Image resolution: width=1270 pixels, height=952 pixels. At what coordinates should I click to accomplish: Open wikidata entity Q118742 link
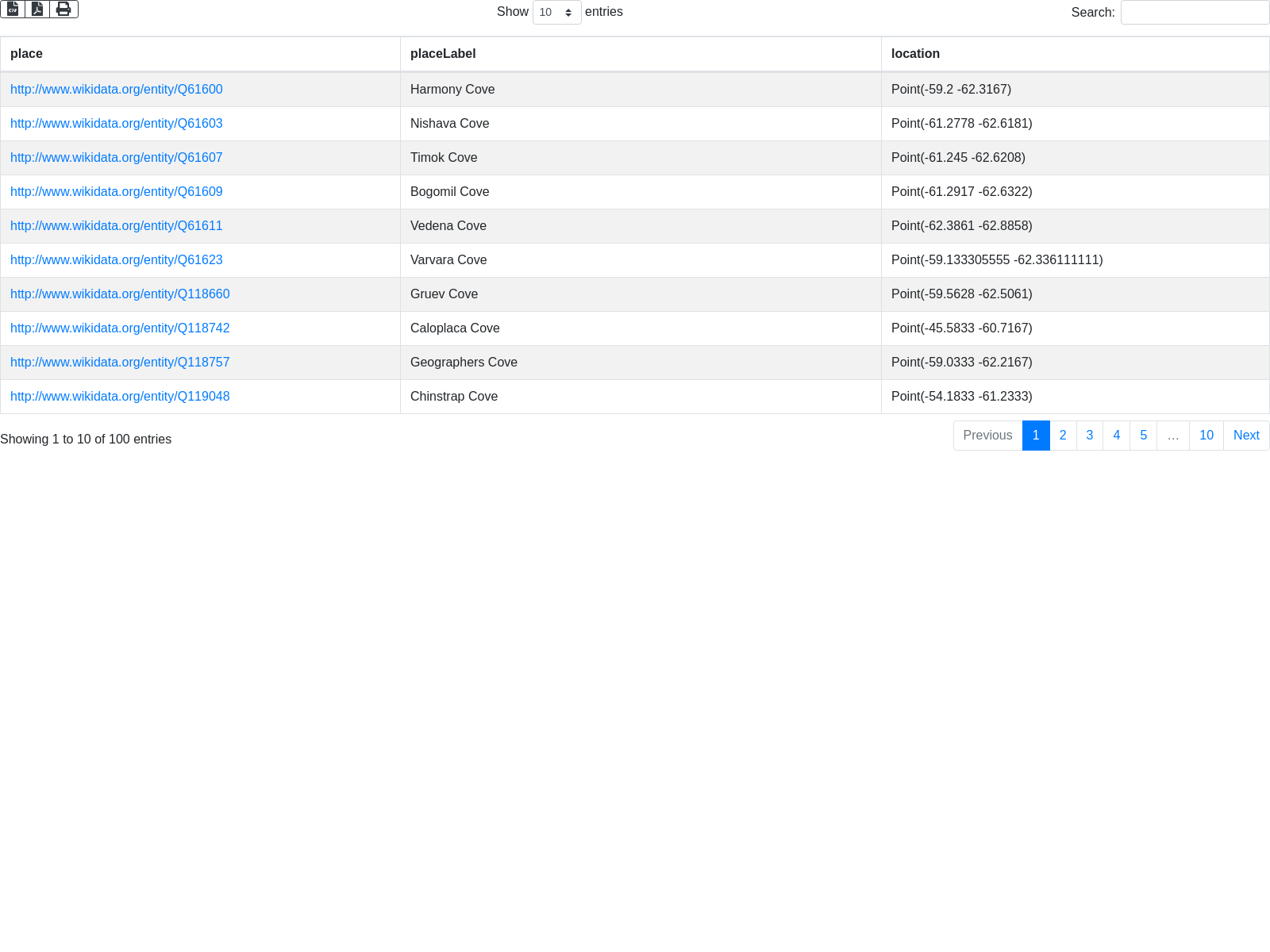coord(120,328)
